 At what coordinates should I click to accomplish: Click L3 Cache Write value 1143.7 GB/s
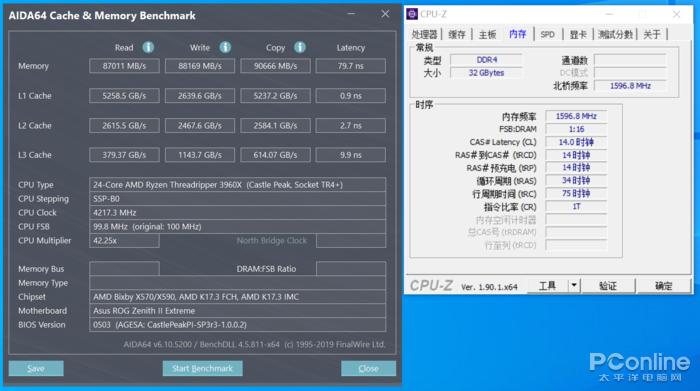click(200, 155)
